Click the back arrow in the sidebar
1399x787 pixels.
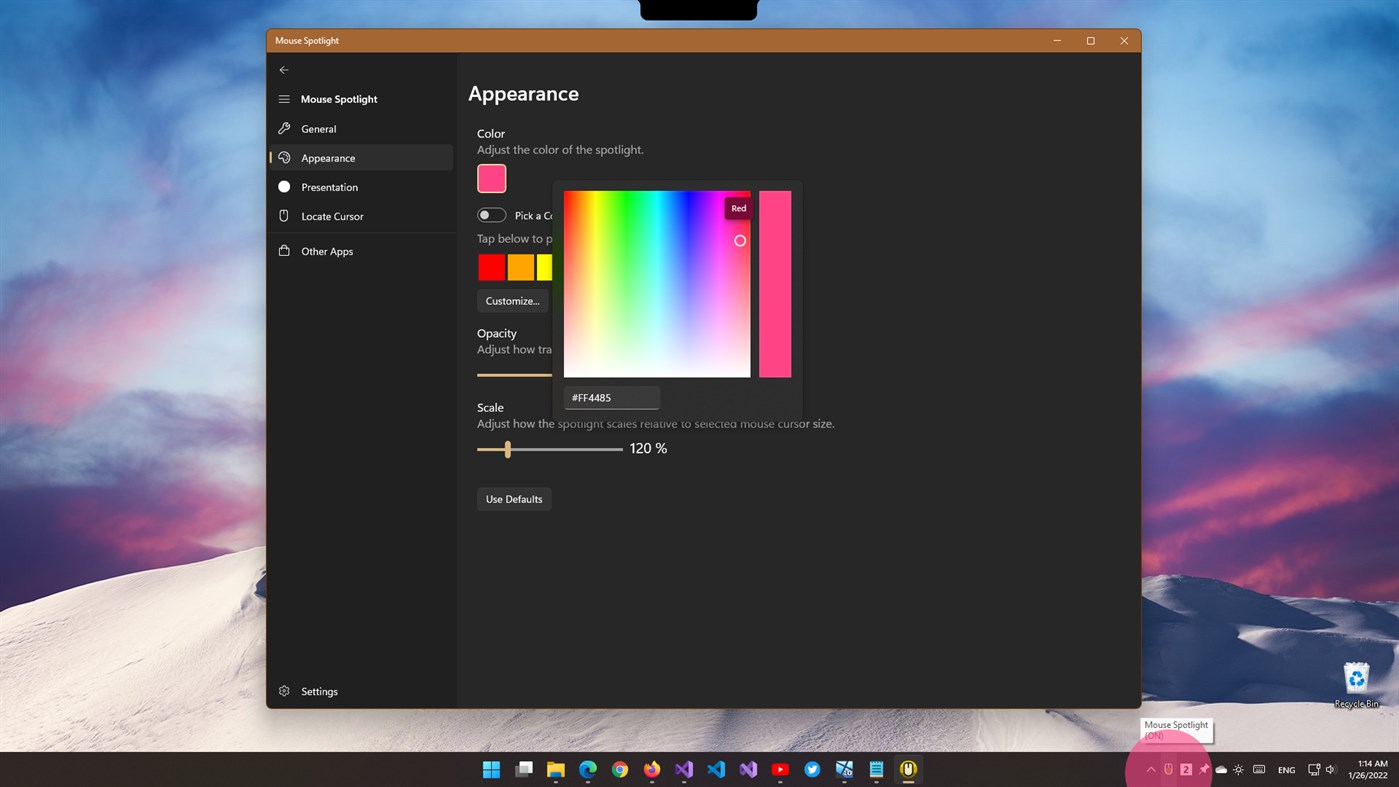(284, 70)
